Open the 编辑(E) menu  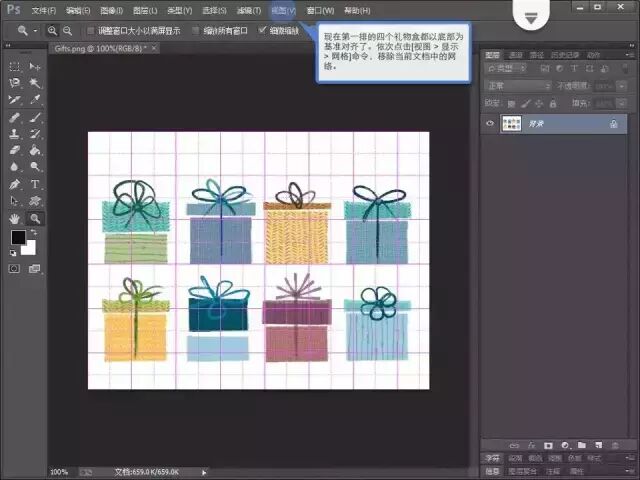[78, 11]
